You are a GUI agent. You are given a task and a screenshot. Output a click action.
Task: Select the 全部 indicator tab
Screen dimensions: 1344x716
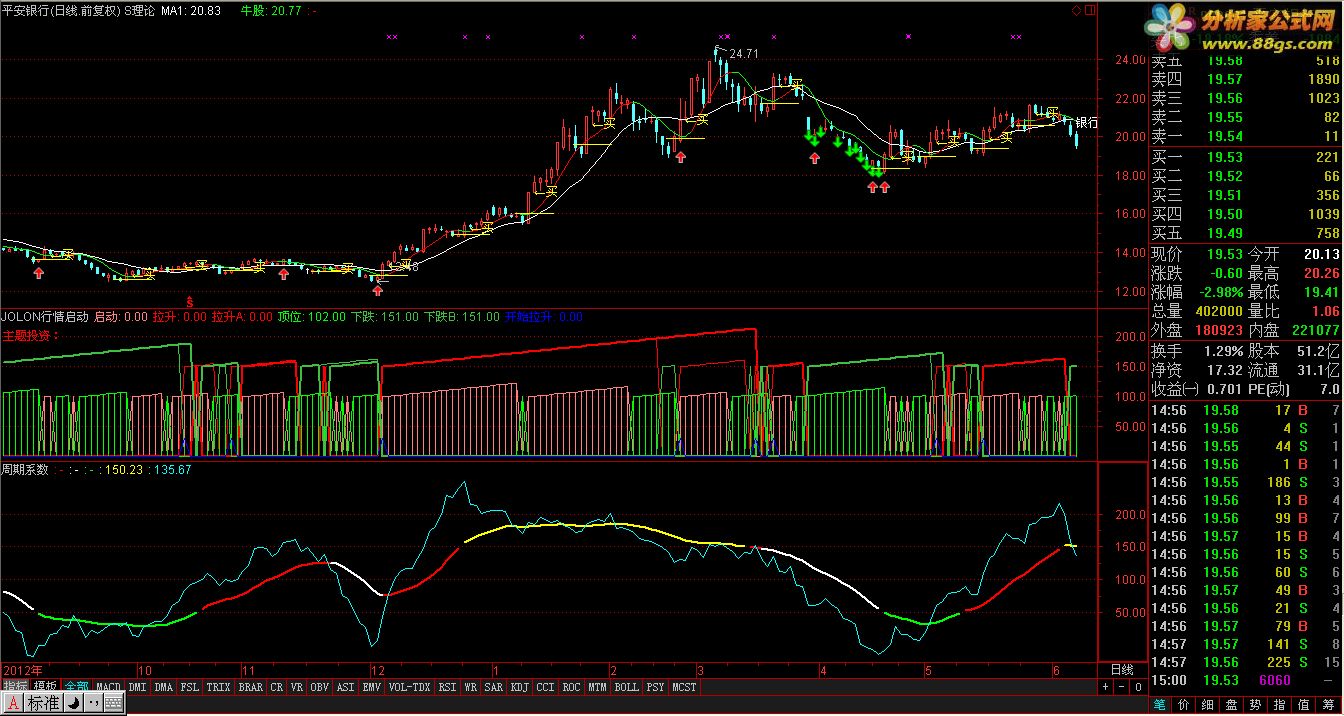(77, 687)
